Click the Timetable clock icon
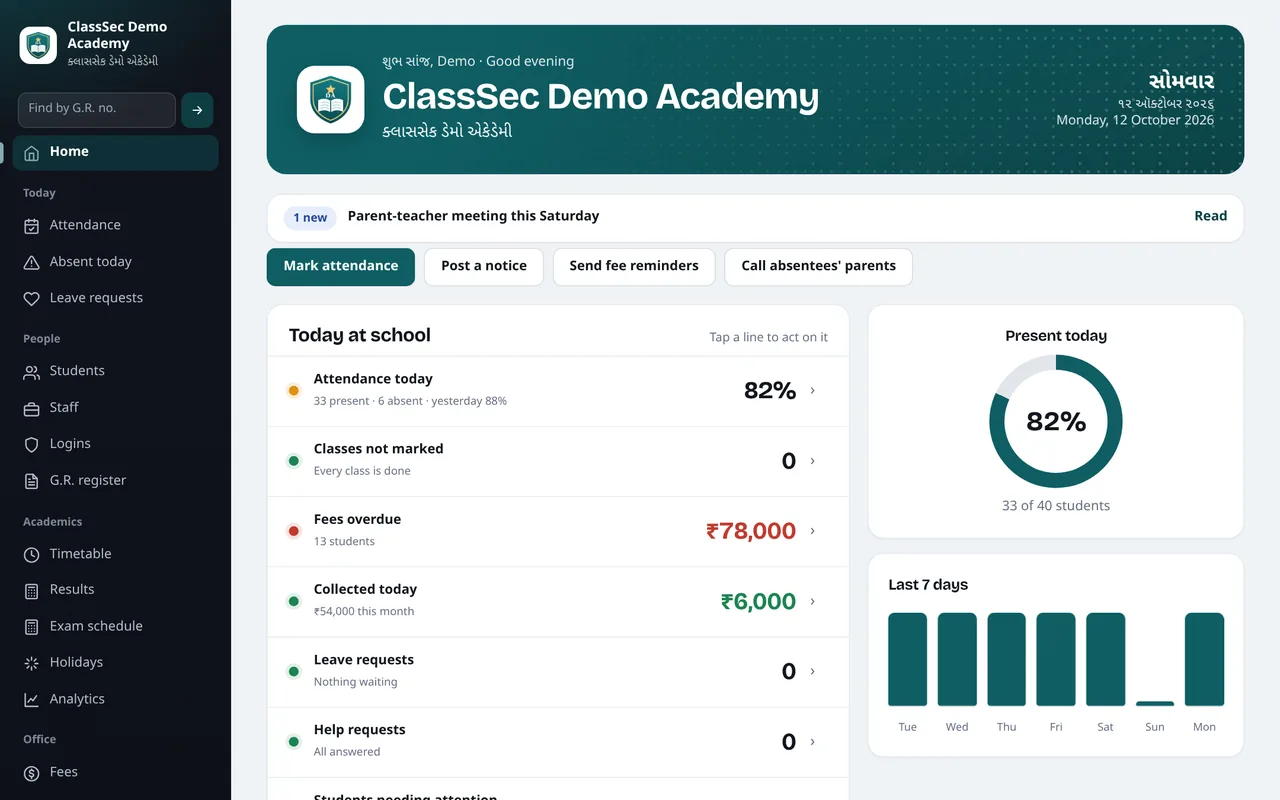Screen dimensions: 1280x800 click(x=32, y=554)
